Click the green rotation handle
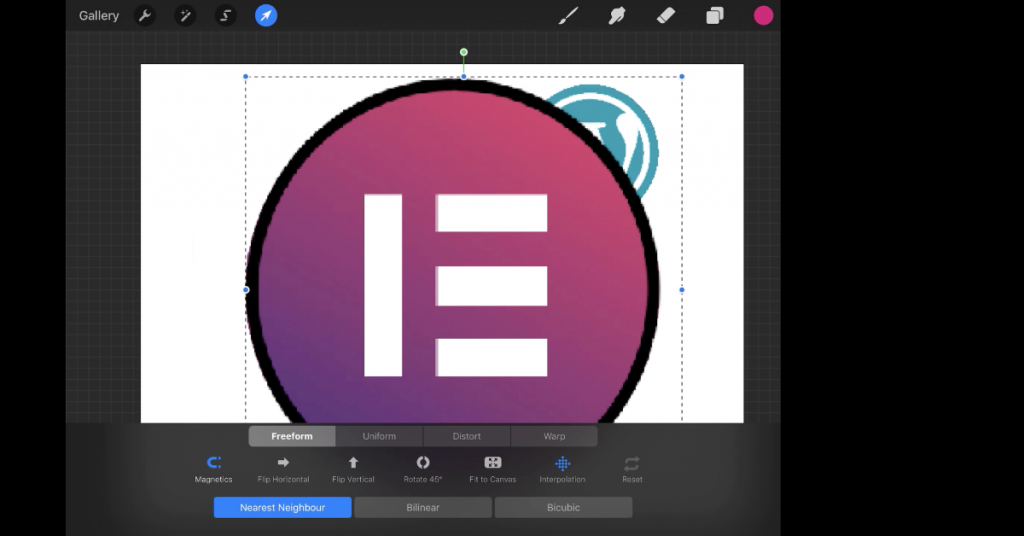1024x536 pixels. pos(464,52)
